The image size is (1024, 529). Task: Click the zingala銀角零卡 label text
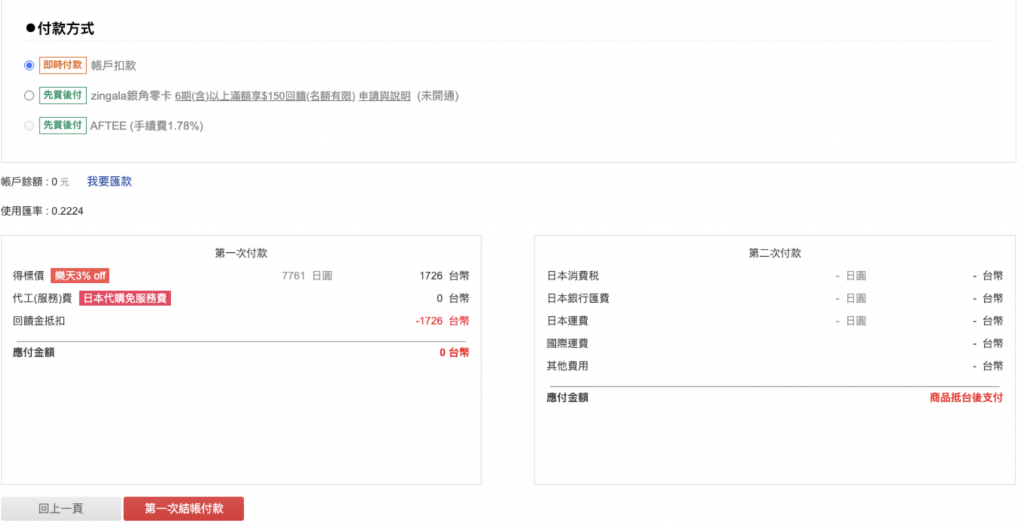pos(131,96)
